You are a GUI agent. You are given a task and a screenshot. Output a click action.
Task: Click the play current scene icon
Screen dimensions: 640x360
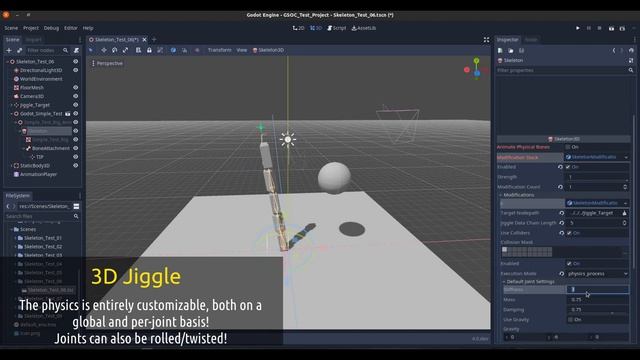(x=611, y=28)
